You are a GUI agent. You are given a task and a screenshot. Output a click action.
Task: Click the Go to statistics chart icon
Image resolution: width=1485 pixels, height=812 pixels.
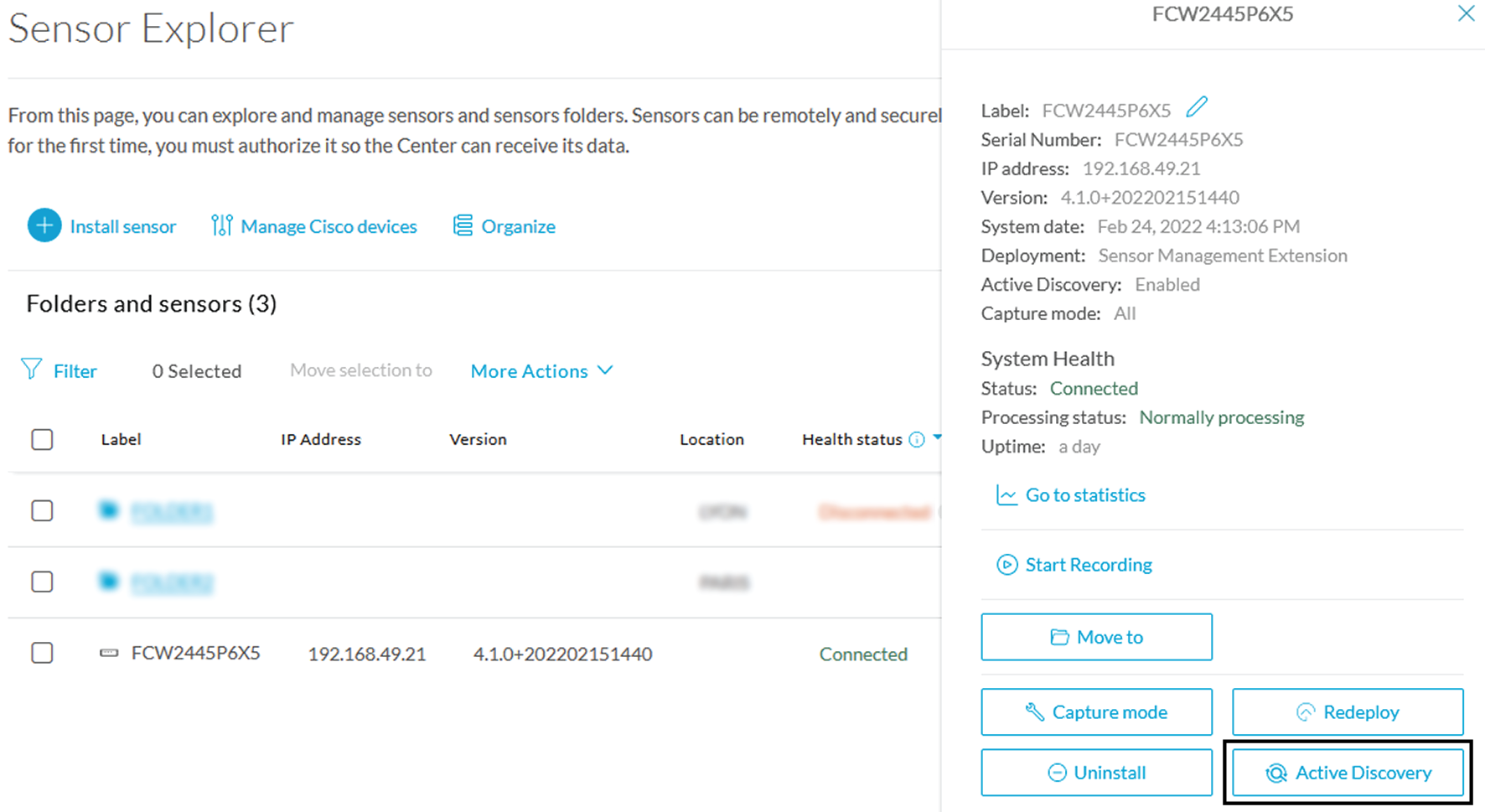[1006, 494]
